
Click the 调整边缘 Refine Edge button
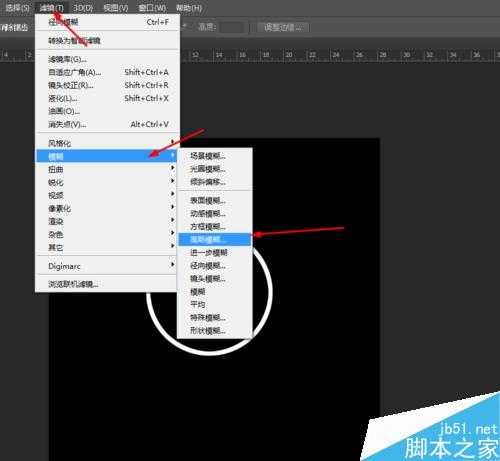283,27
